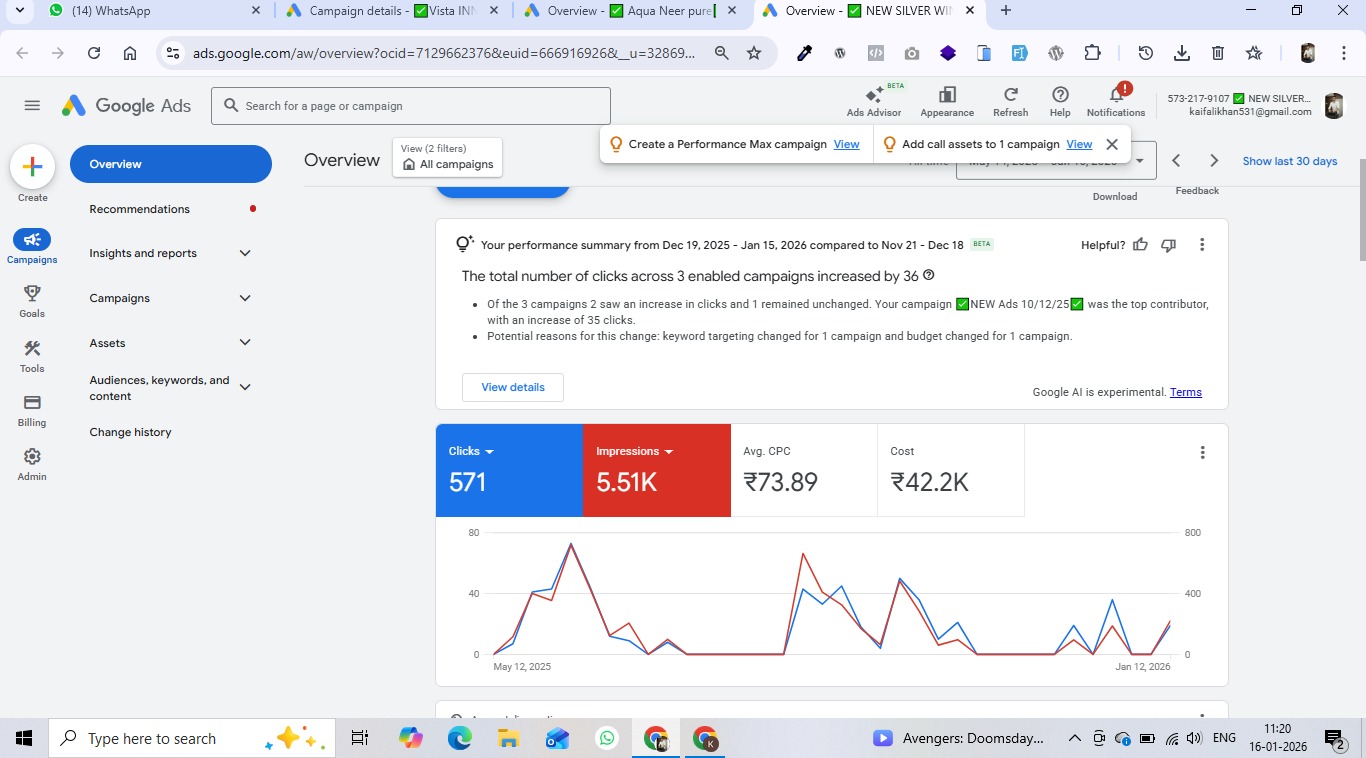Click the Refresh icon

point(1010,96)
